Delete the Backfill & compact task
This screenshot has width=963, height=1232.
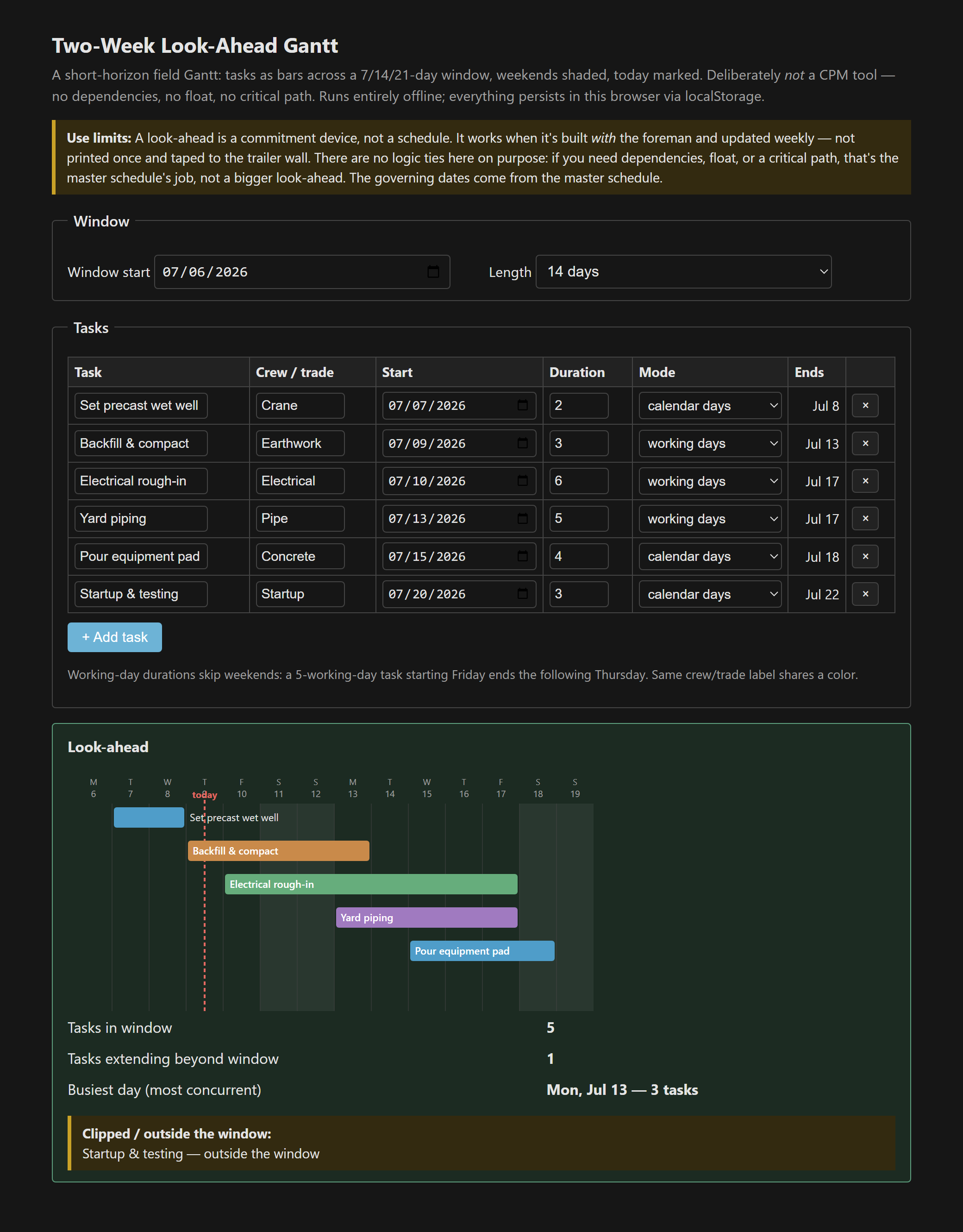(x=865, y=443)
